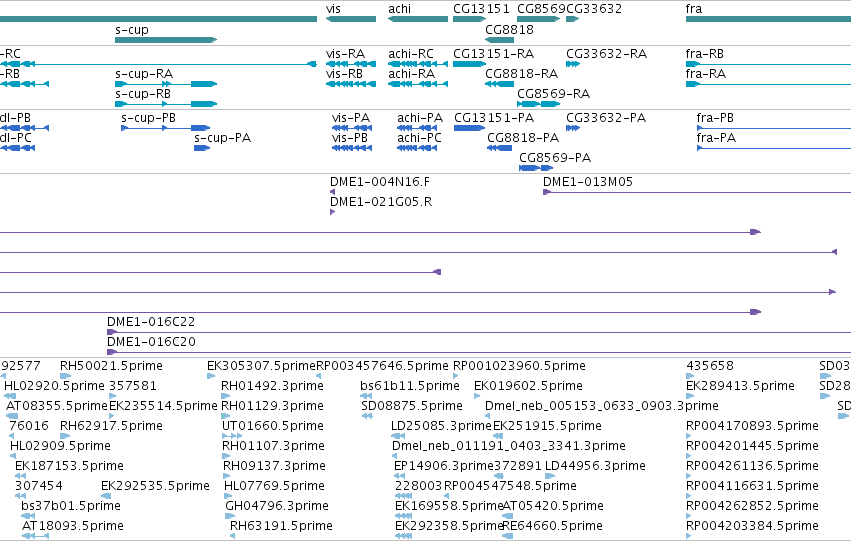Select vis-PB protein label
This screenshot has width=851, height=541.
350,138
